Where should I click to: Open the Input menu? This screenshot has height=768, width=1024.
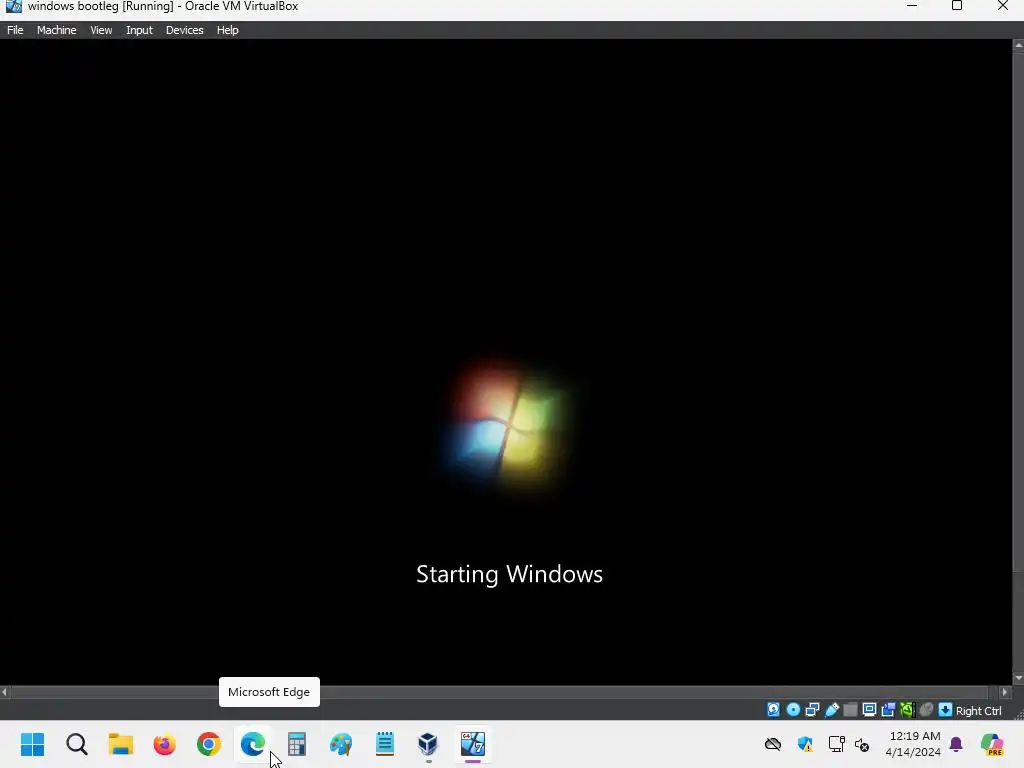point(139,30)
